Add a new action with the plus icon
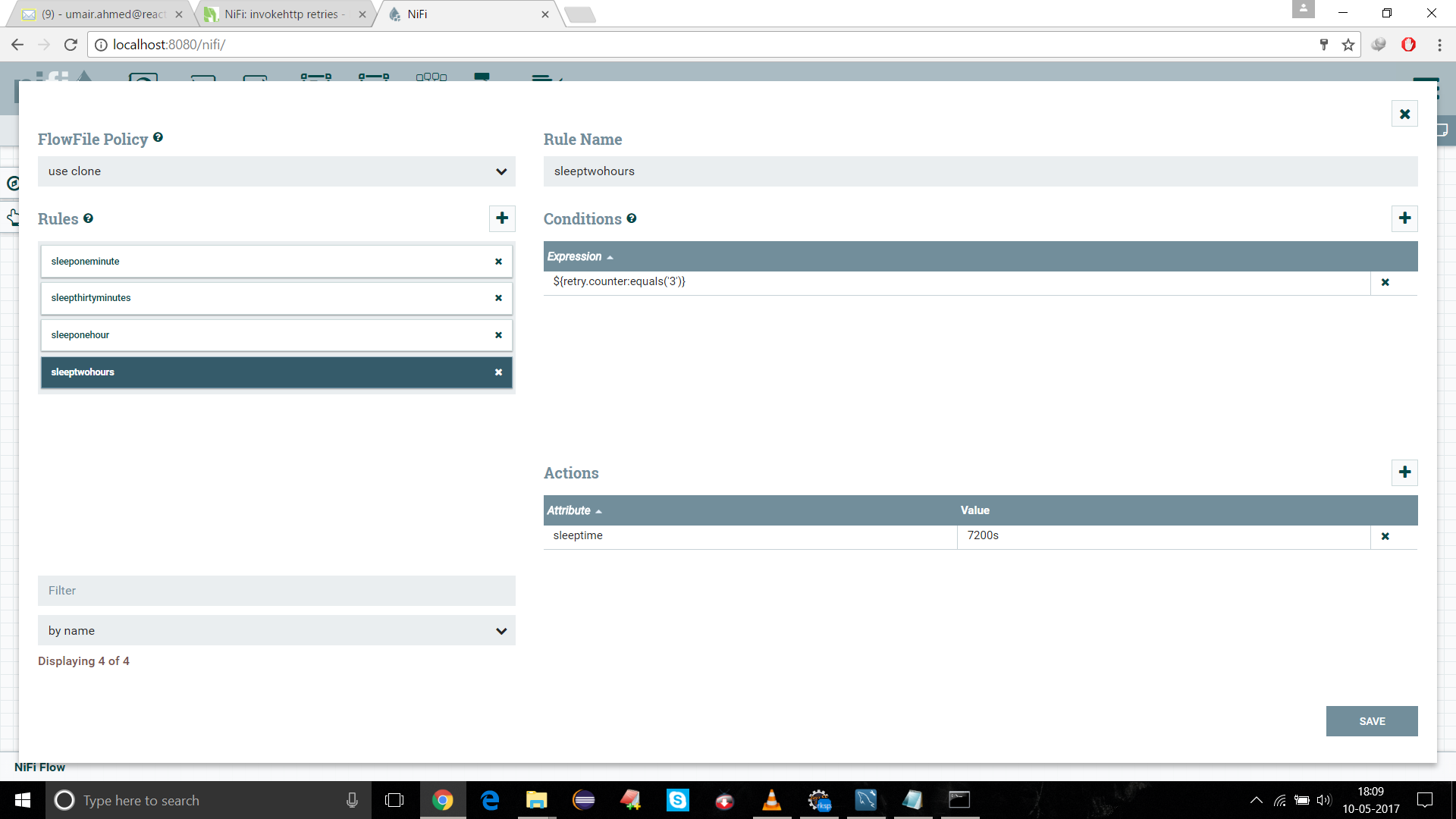This screenshot has height=819, width=1456. (x=1404, y=472)
